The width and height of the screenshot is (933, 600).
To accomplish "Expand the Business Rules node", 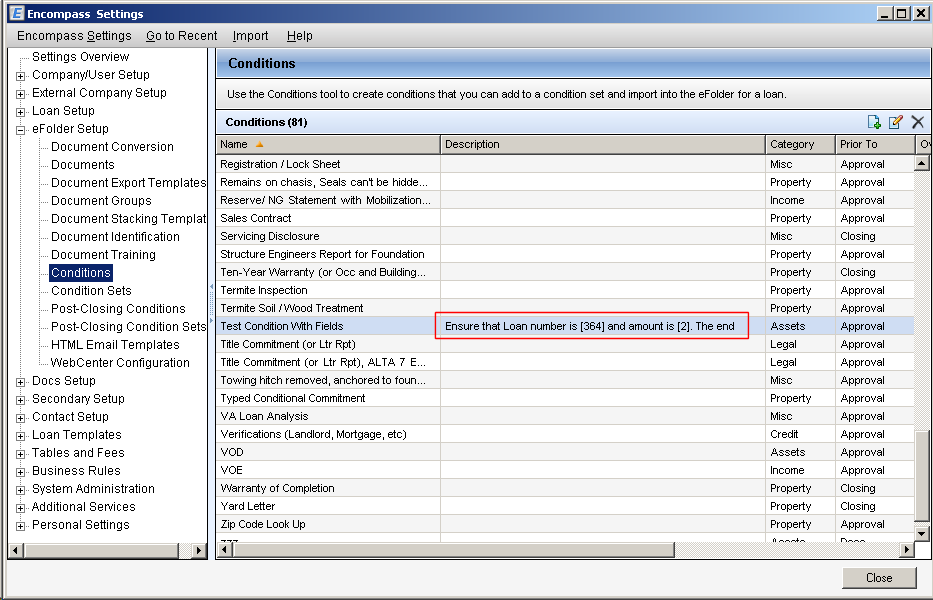I will coord(20,472).
